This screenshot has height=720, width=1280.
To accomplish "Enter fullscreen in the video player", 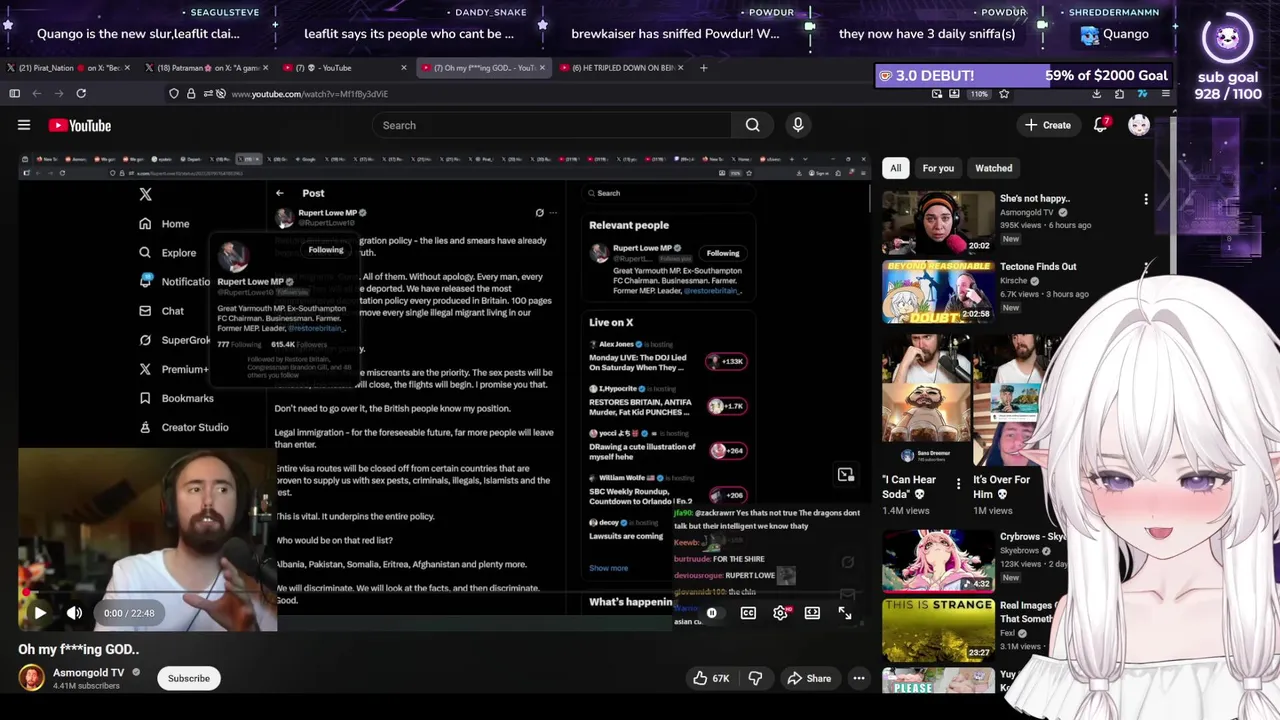I will point(845,613).
